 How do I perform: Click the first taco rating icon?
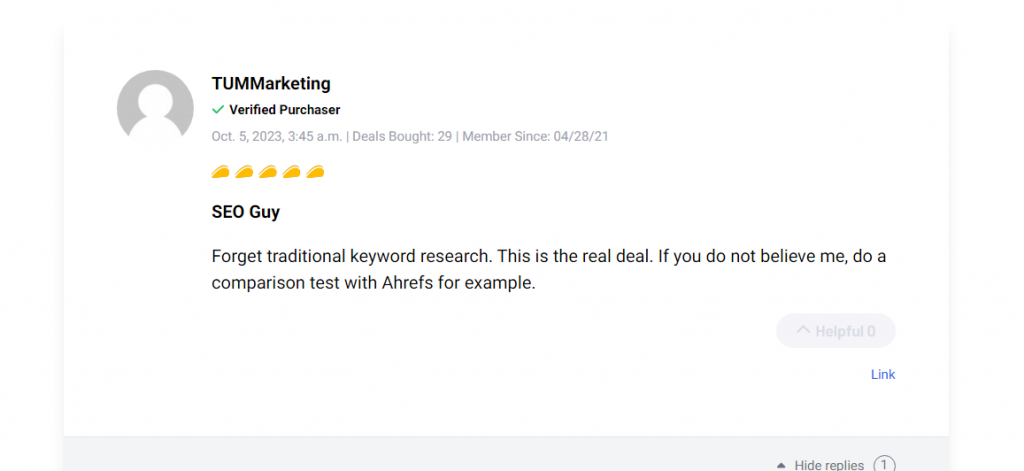221,172
